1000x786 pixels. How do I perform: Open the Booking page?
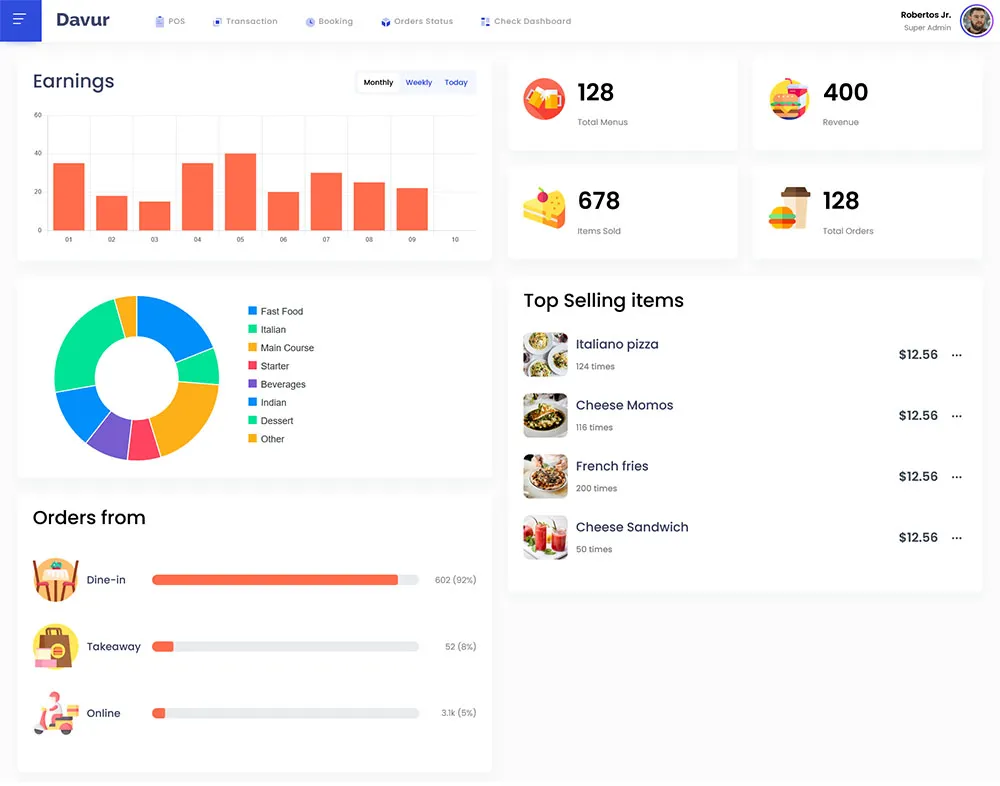click(x=335, y=21)
